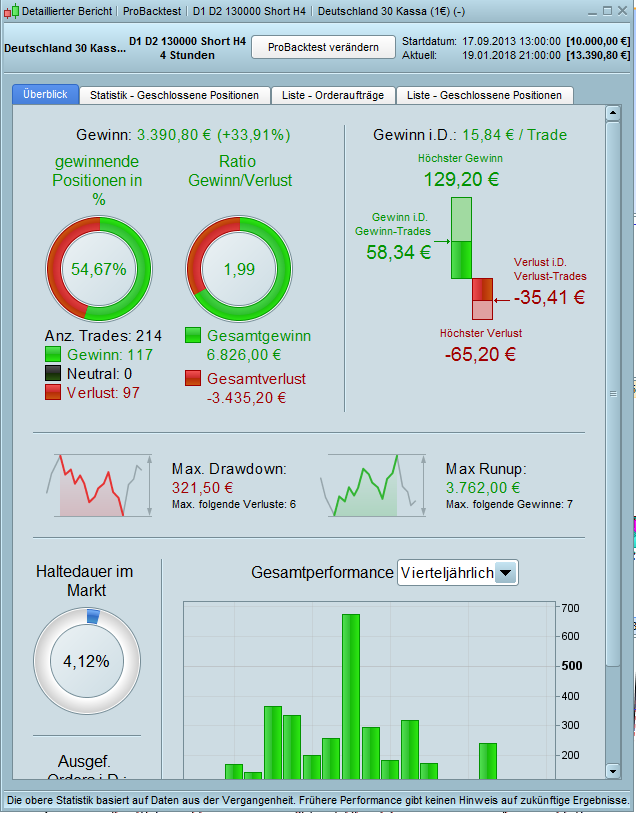Click Max. folgende Verluste: 6 text
The image size is (636, 813).
click(234, 504)
